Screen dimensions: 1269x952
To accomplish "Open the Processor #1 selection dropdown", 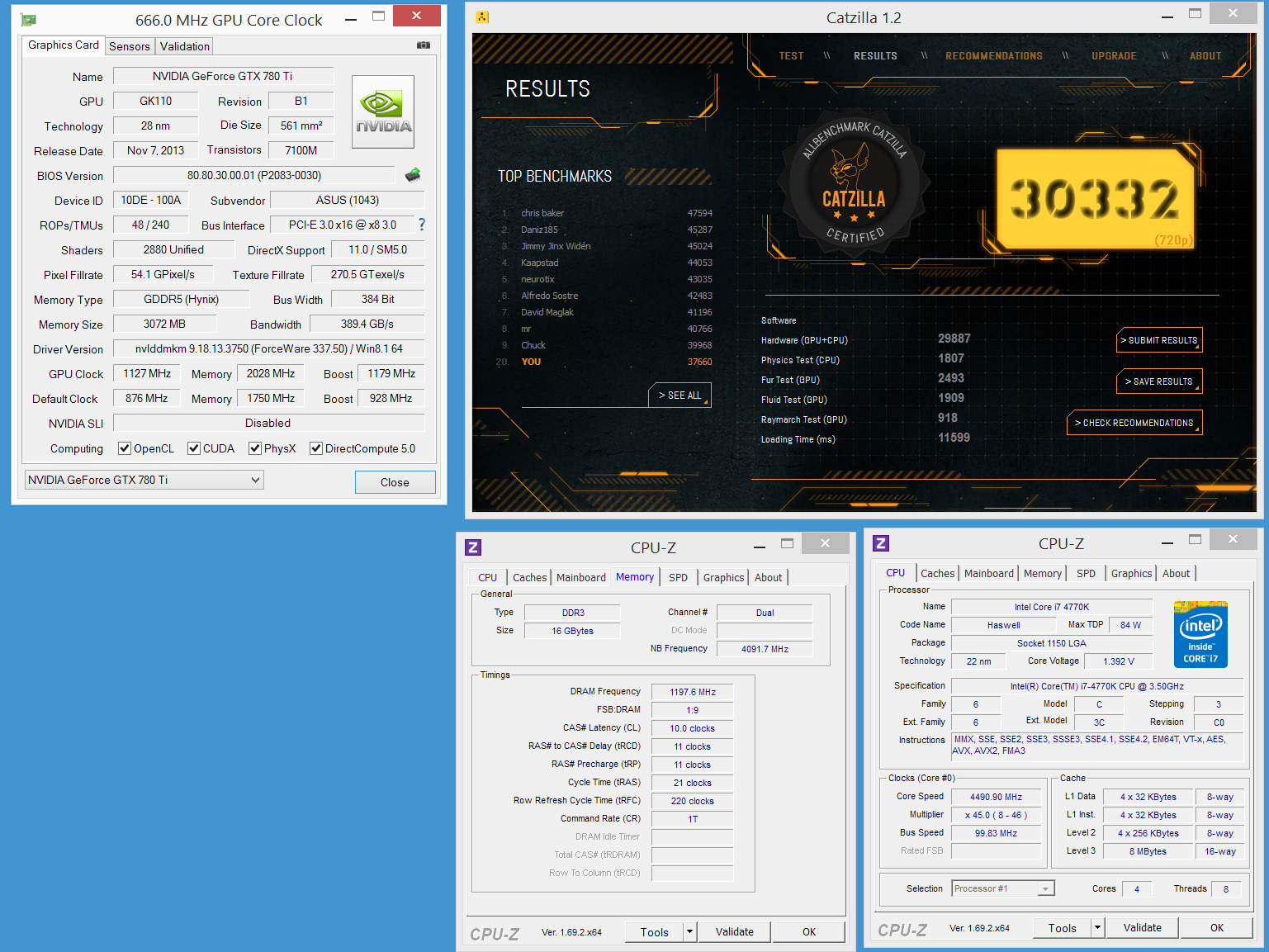I will pos(1003,888).
